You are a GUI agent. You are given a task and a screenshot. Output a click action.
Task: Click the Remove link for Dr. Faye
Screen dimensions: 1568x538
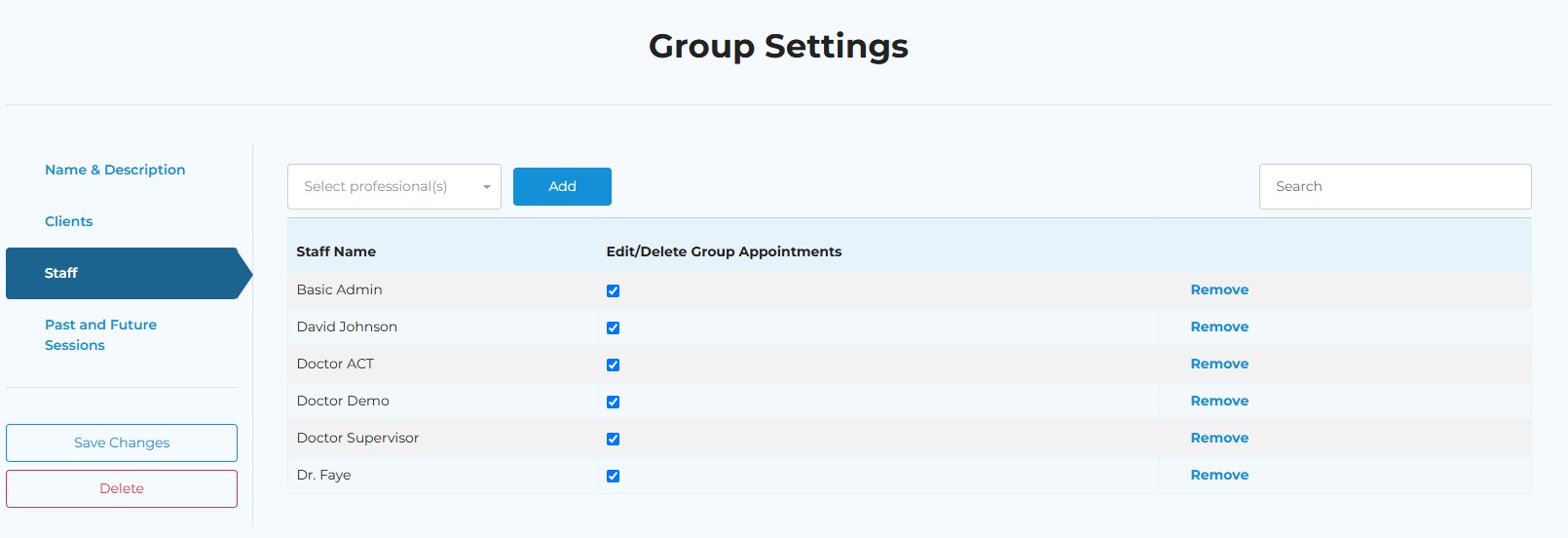[x=1219, y=475]
